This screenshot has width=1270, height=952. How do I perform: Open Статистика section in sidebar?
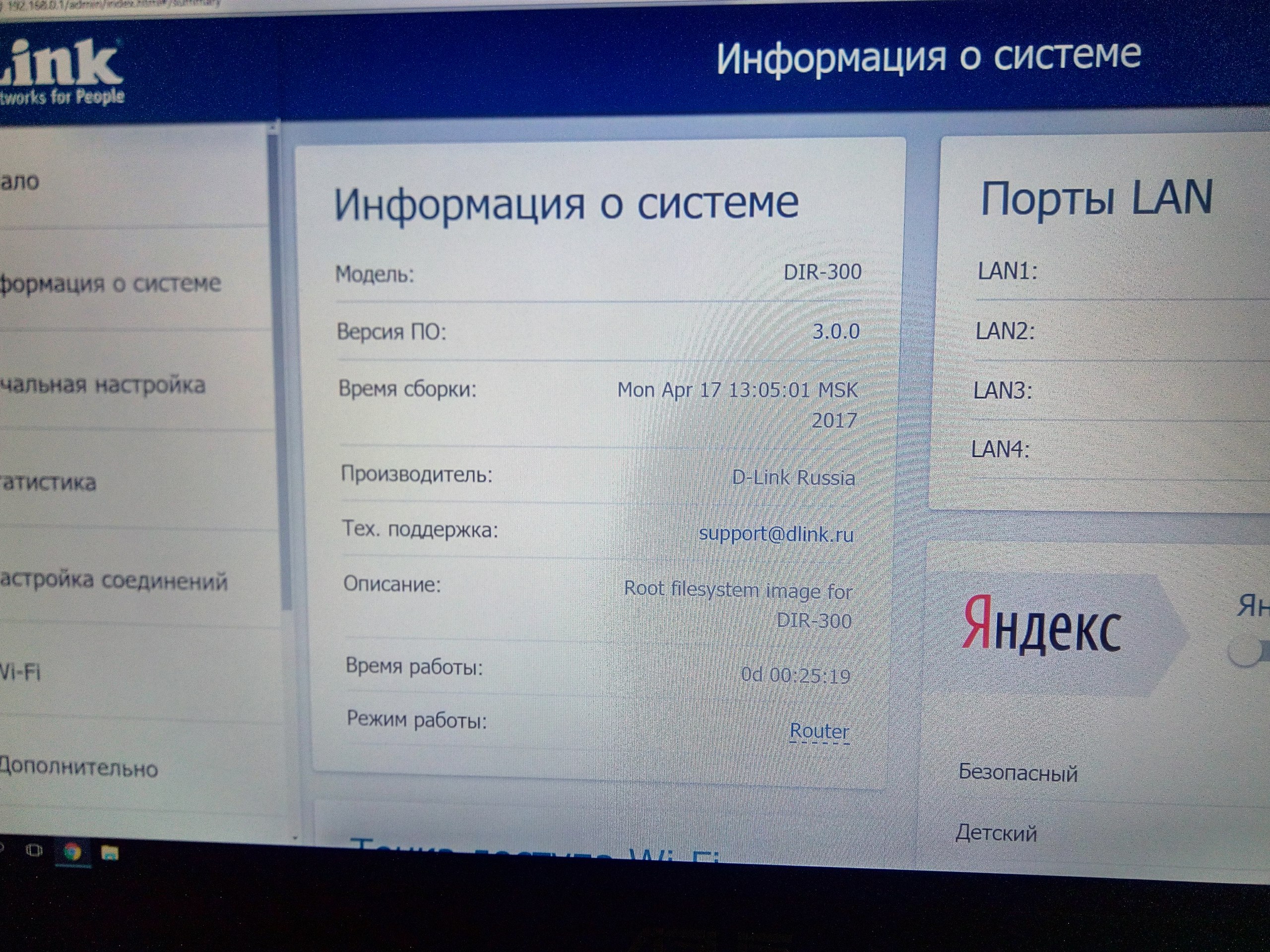point(49,482)
